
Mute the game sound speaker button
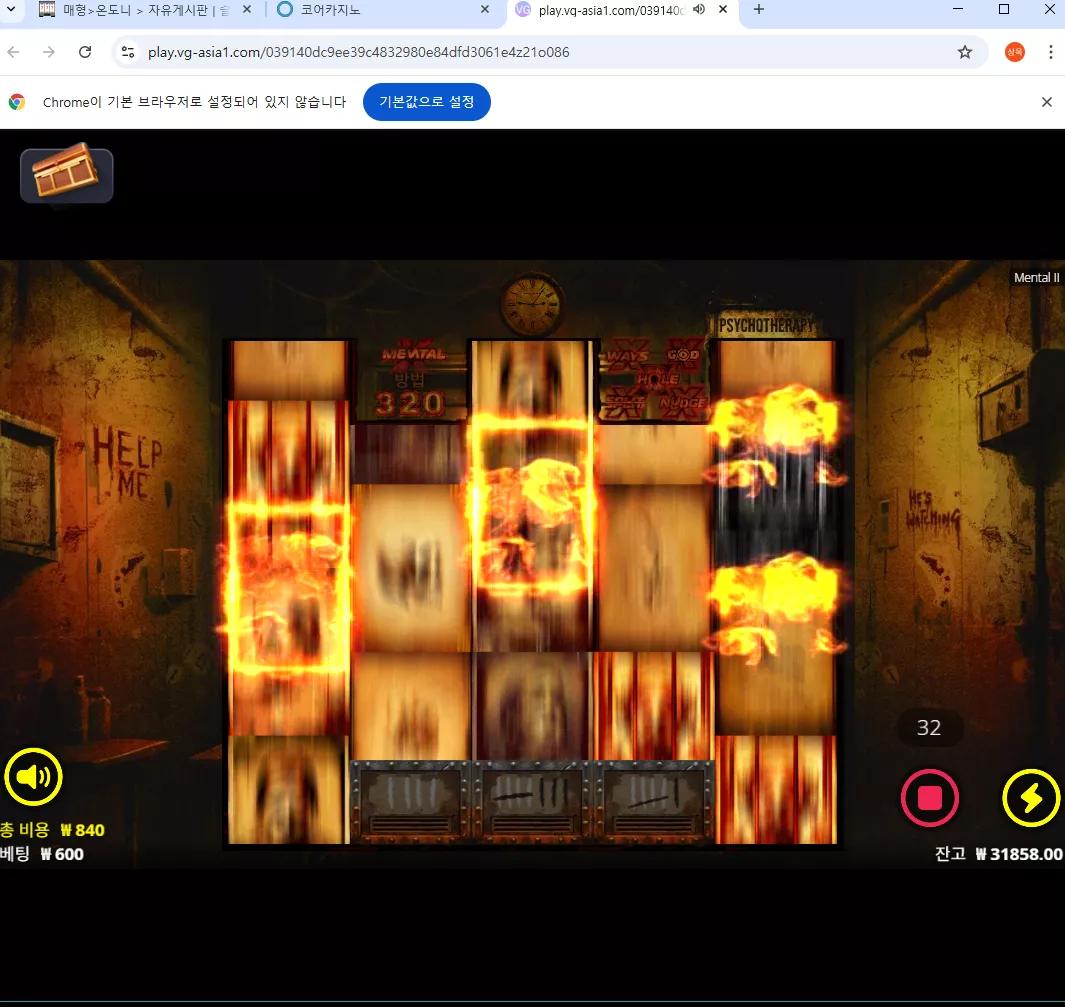33,776
